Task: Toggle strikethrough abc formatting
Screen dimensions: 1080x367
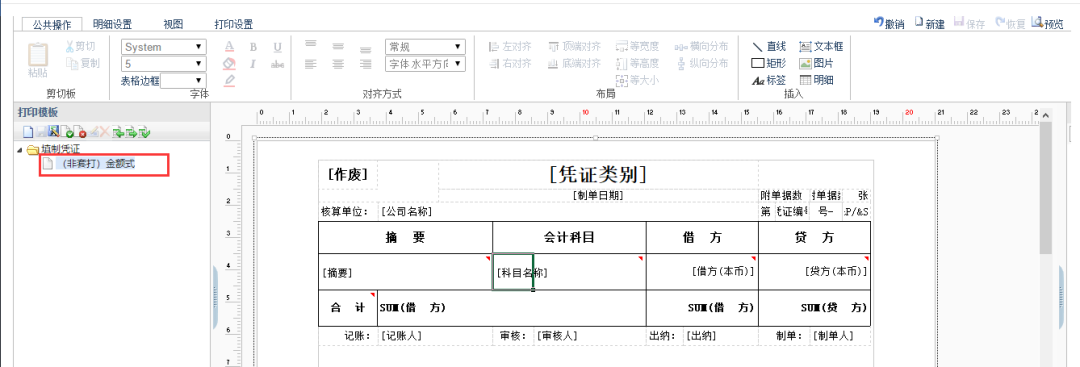Action: pos(278,64)
